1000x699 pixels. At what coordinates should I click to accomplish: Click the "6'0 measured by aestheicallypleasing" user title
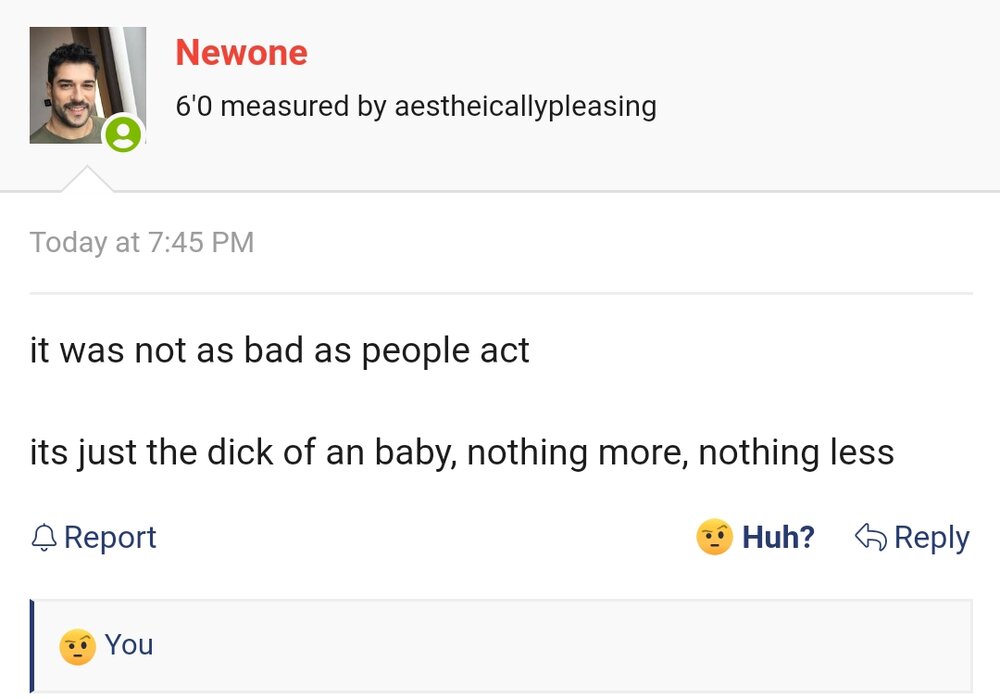click(x=416, y=106)
